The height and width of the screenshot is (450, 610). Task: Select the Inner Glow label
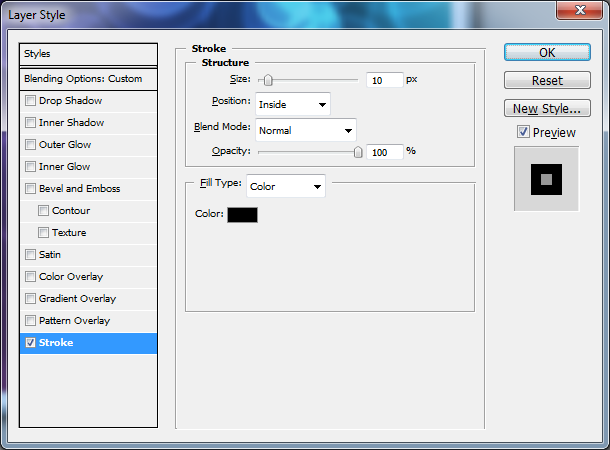coord(65,167)
